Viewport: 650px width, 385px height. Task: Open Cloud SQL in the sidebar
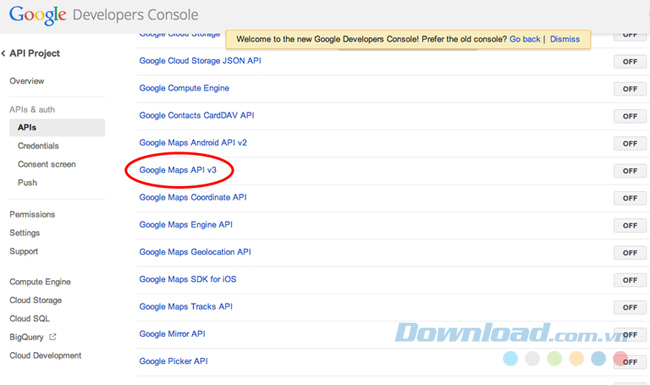29,319
